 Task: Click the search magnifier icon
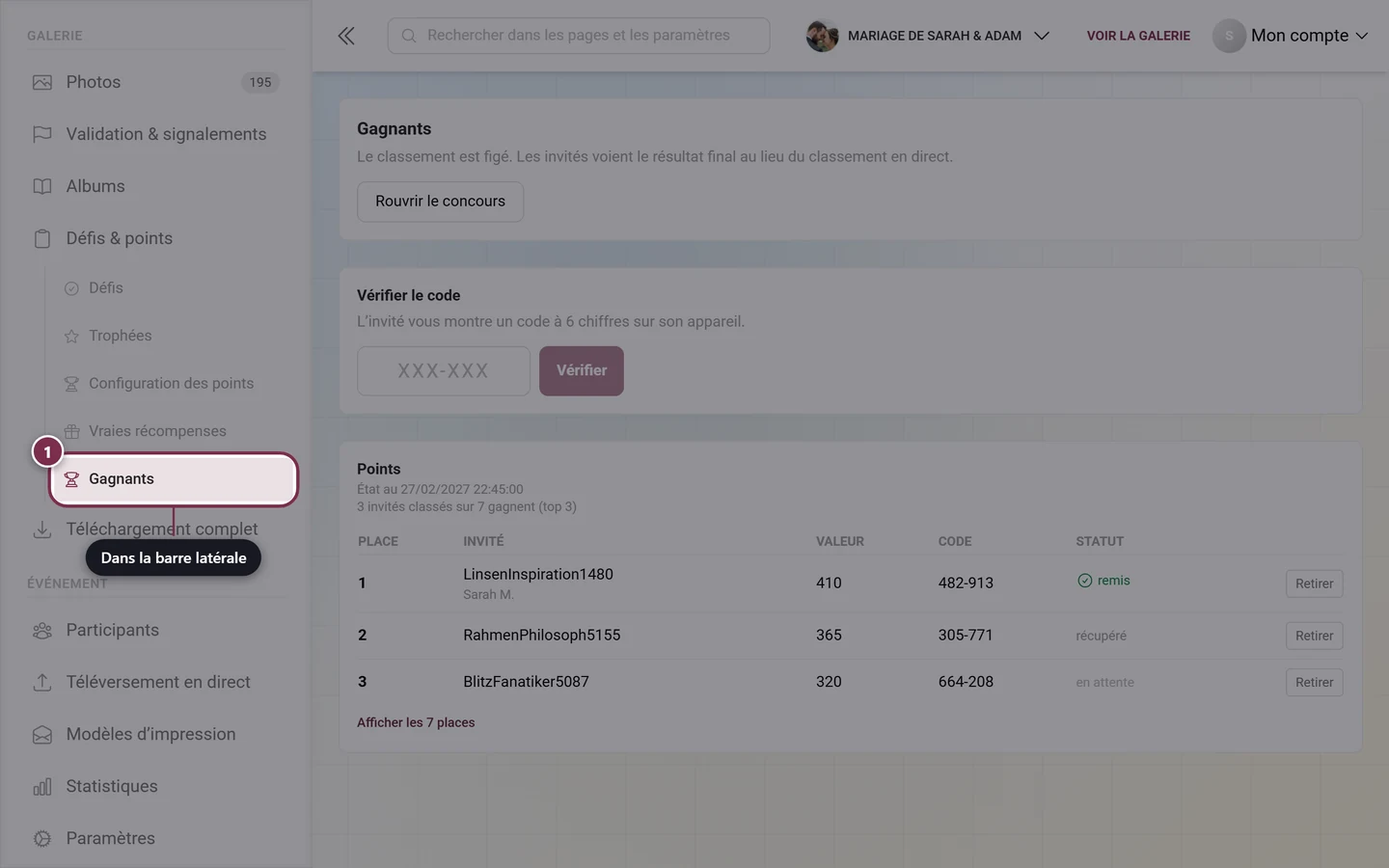(409, 36)
